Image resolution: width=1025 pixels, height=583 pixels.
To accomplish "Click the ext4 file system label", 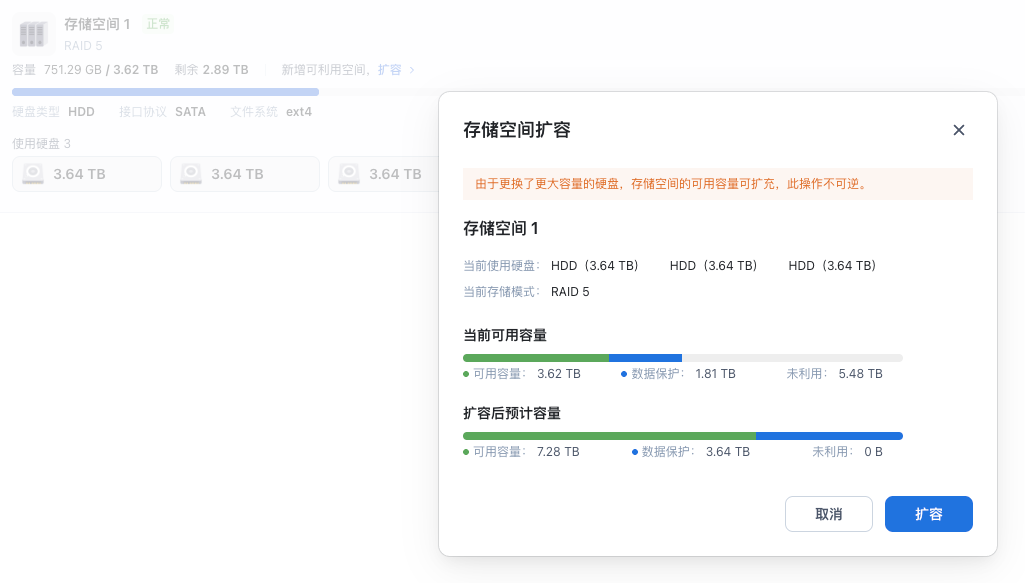I will click(x=299, y=111).
